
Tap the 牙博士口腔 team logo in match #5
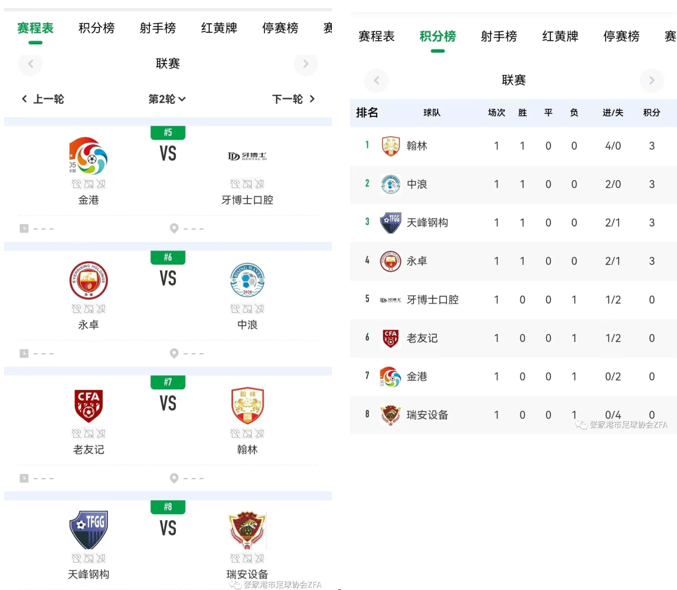pos(247,156)
